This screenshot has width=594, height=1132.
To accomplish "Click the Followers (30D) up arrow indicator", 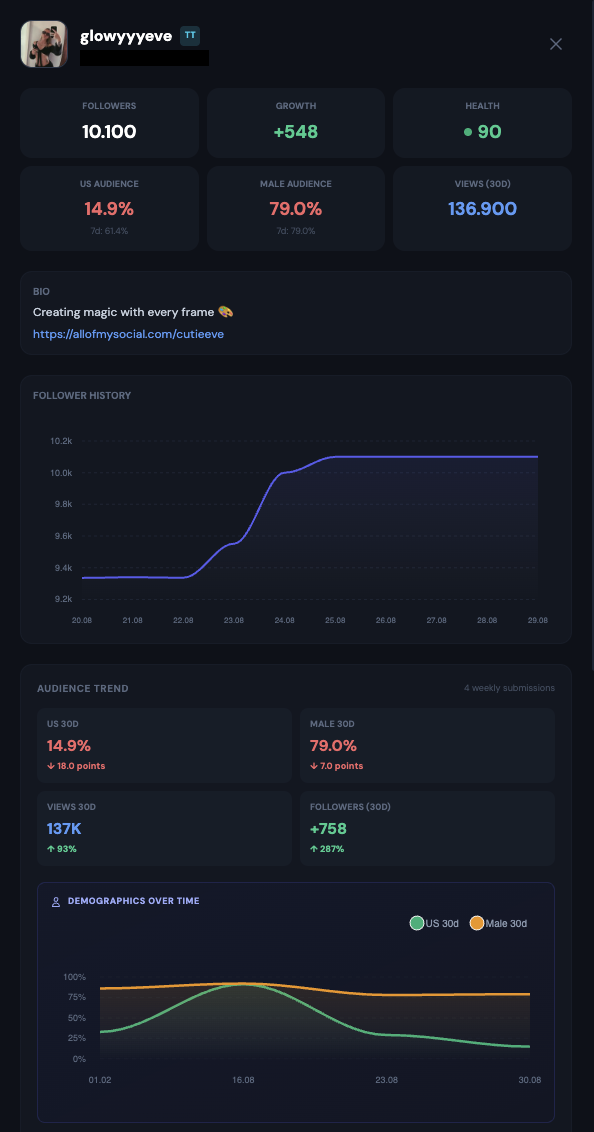I will click(x=313, y=849).
